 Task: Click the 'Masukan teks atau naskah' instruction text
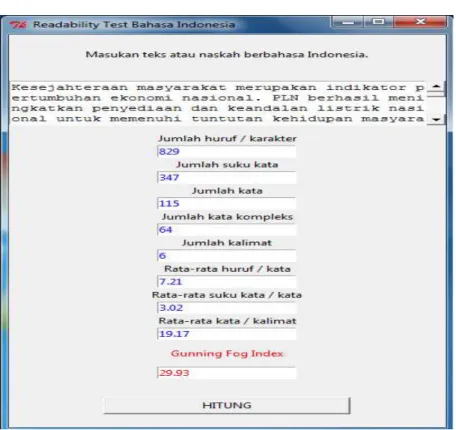point(227,54)
